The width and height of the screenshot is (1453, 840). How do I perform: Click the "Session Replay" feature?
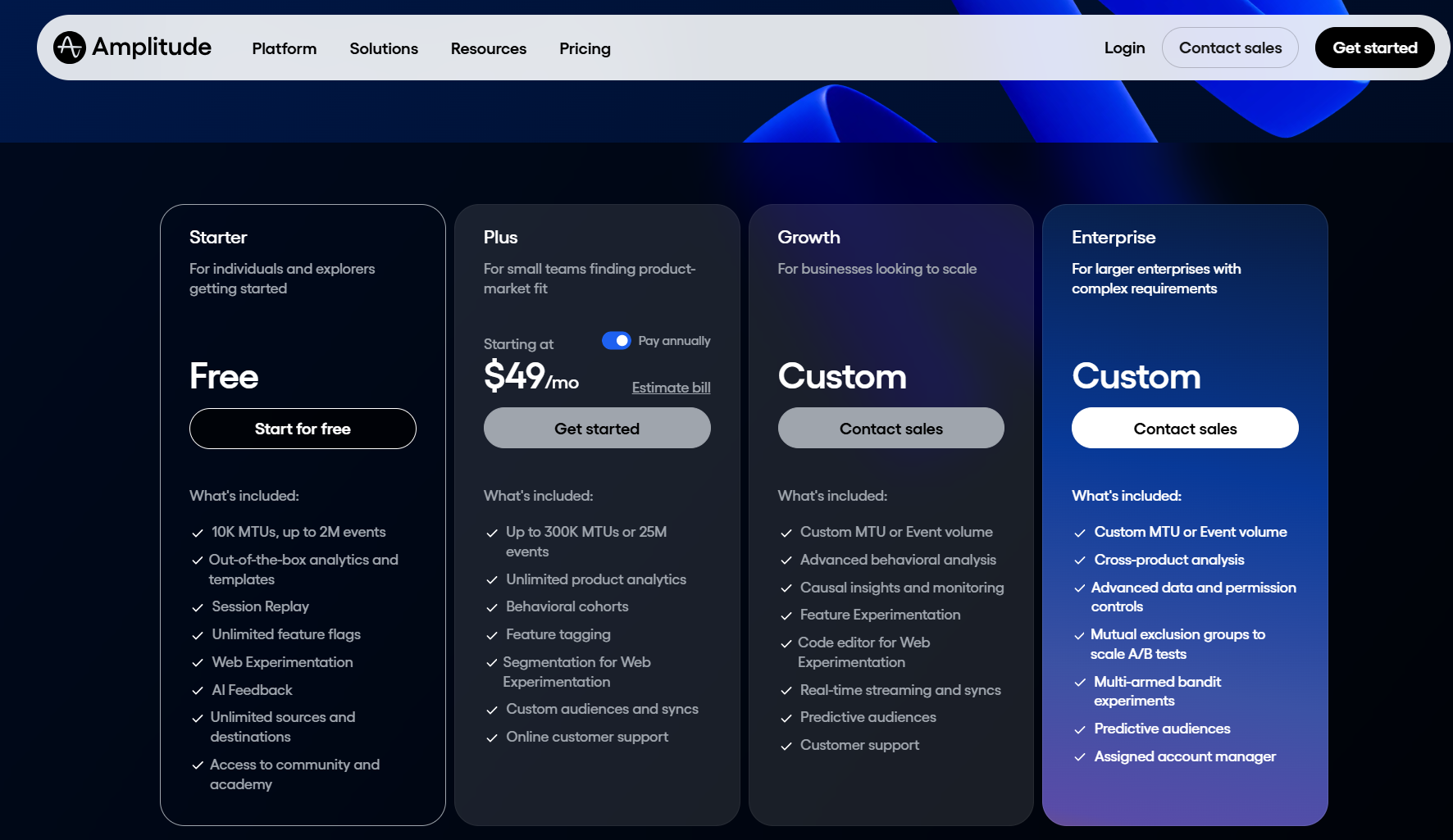point(260,606)
